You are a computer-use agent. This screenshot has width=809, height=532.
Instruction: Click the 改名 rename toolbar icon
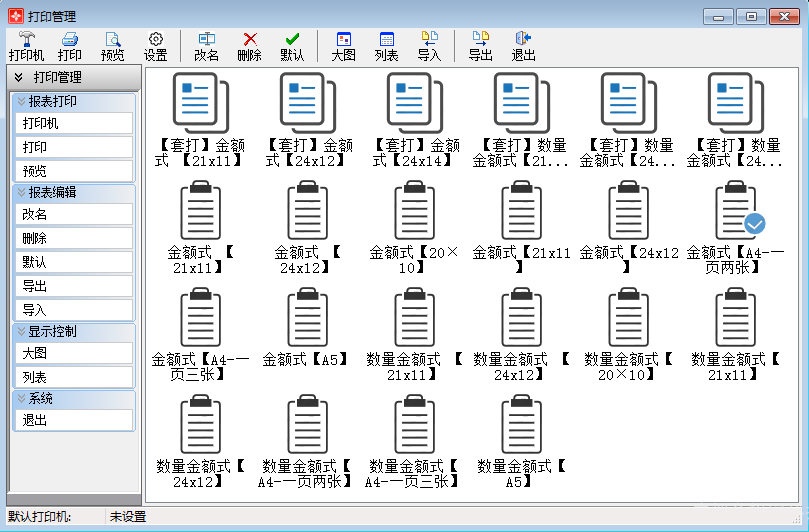point(206,40)
